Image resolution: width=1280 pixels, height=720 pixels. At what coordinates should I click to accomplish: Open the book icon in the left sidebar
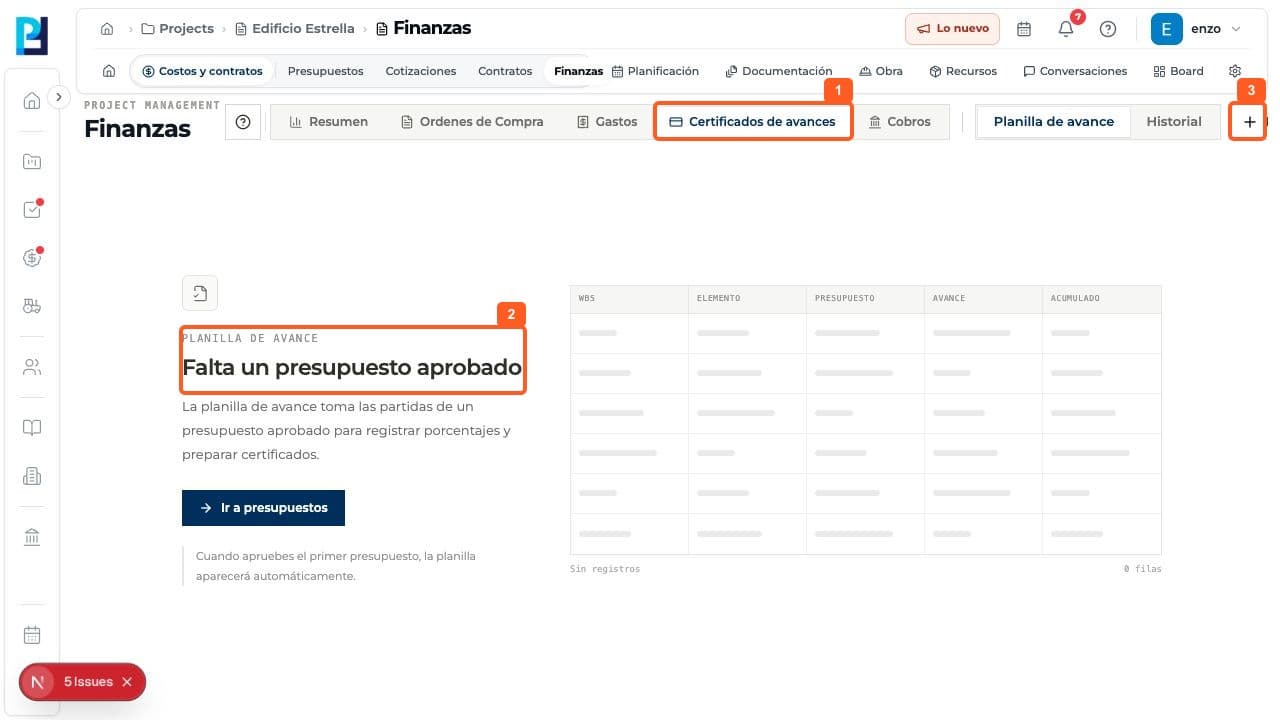tap(32, 428)
